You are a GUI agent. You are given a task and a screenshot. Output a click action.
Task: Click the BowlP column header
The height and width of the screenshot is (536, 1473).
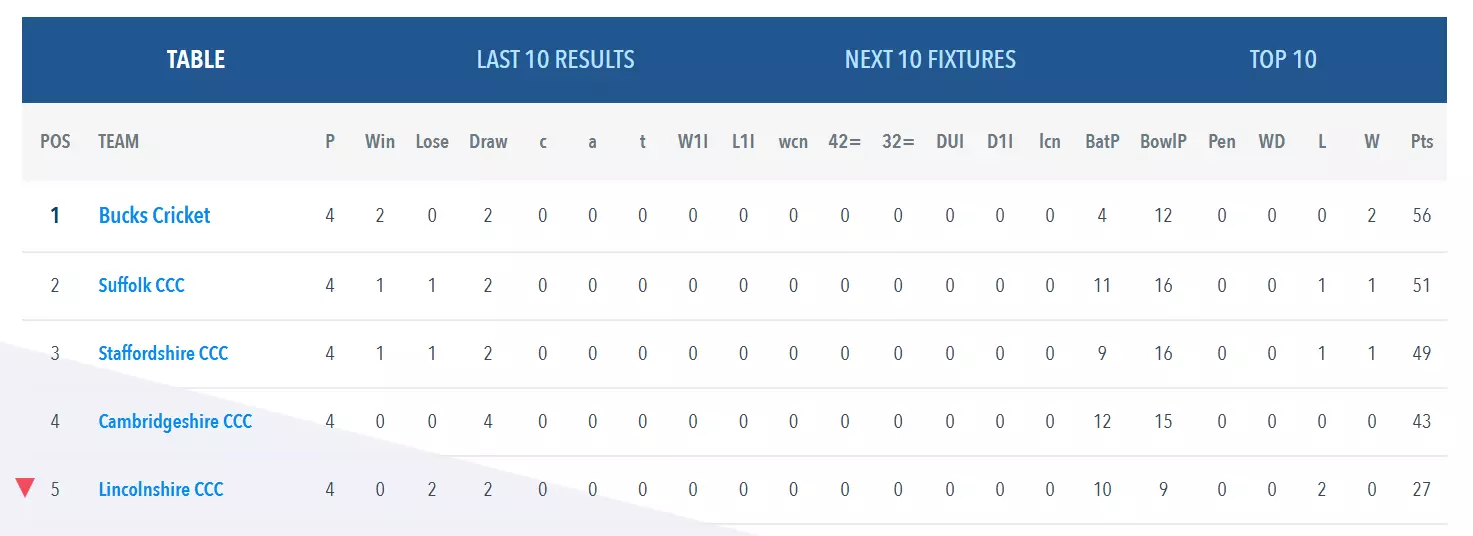(1163, 141)
